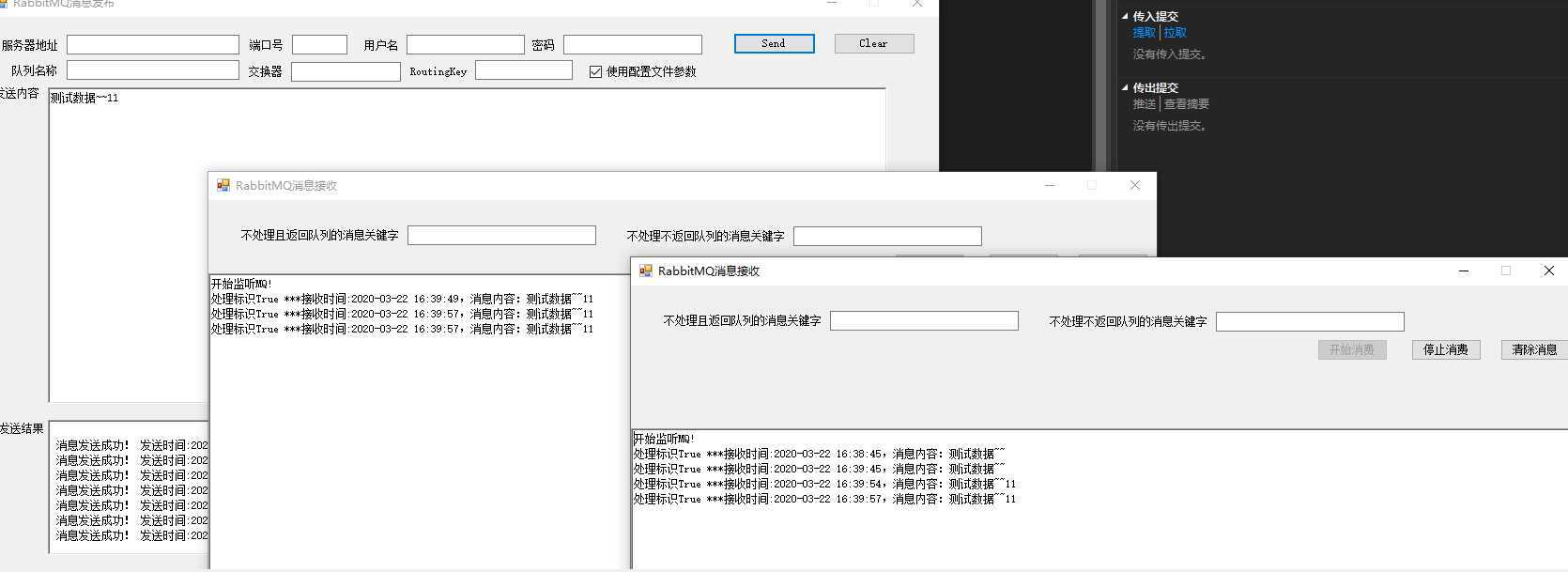The image size is (1568, 572).
Task: Click the 查看摘要 link
Action: point(1187,104)
